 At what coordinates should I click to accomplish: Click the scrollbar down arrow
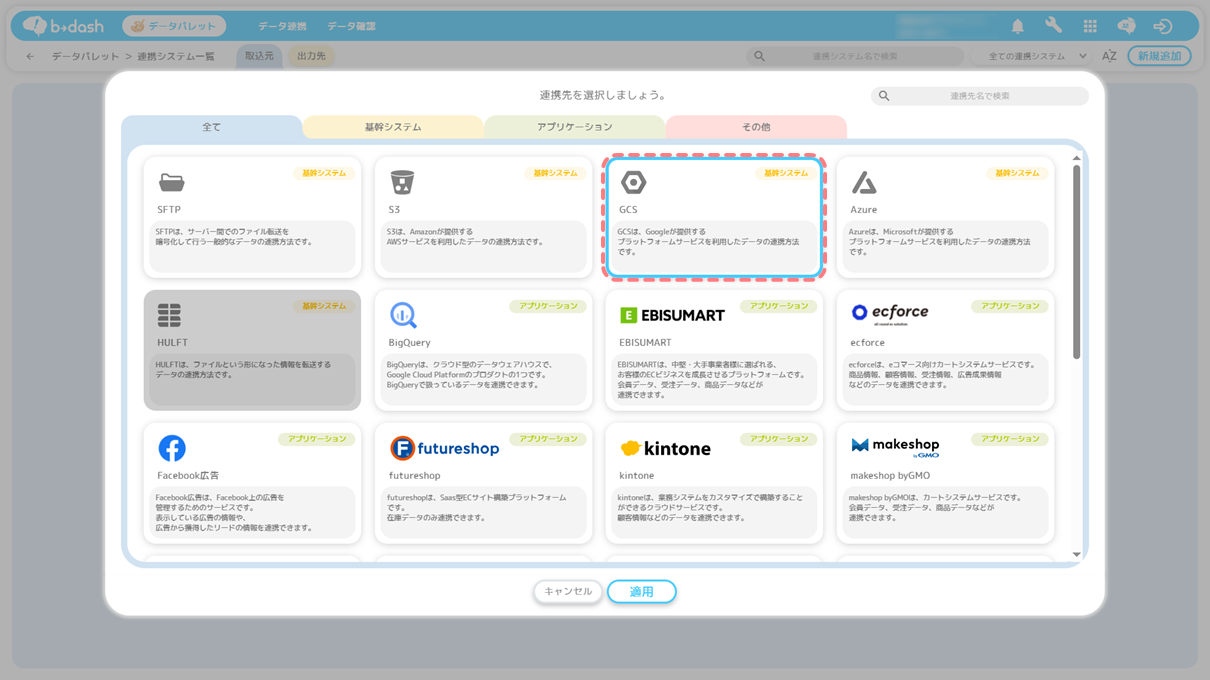[x=1076, y=554]
